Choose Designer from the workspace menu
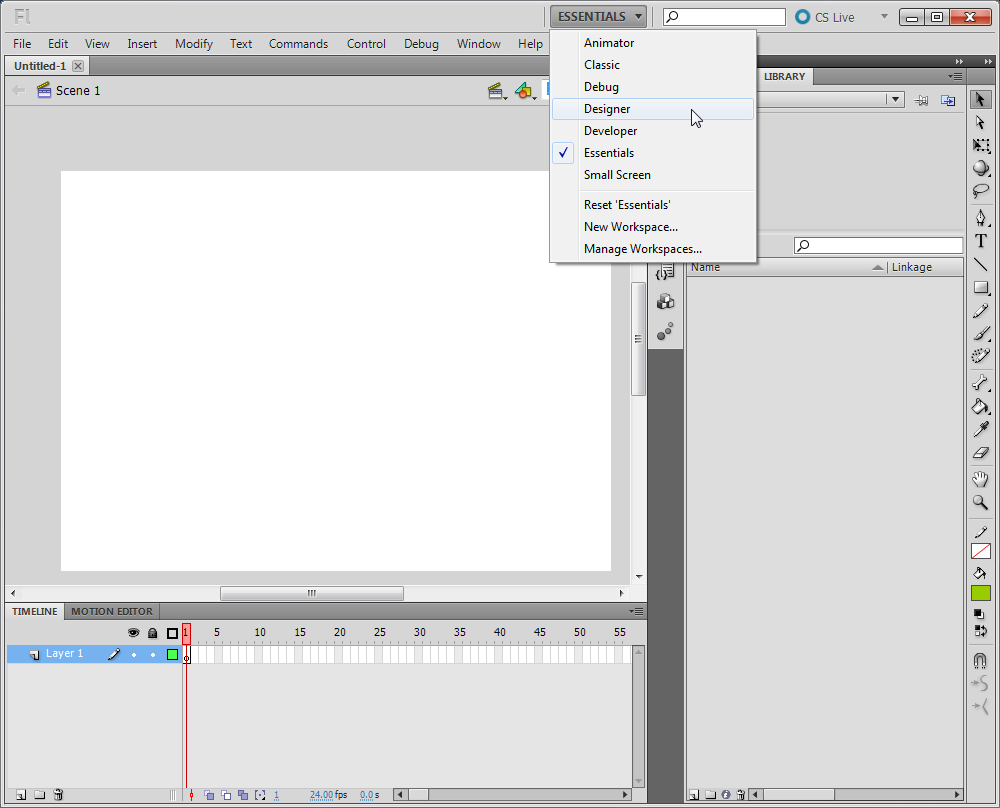 [x=653, y=109]
